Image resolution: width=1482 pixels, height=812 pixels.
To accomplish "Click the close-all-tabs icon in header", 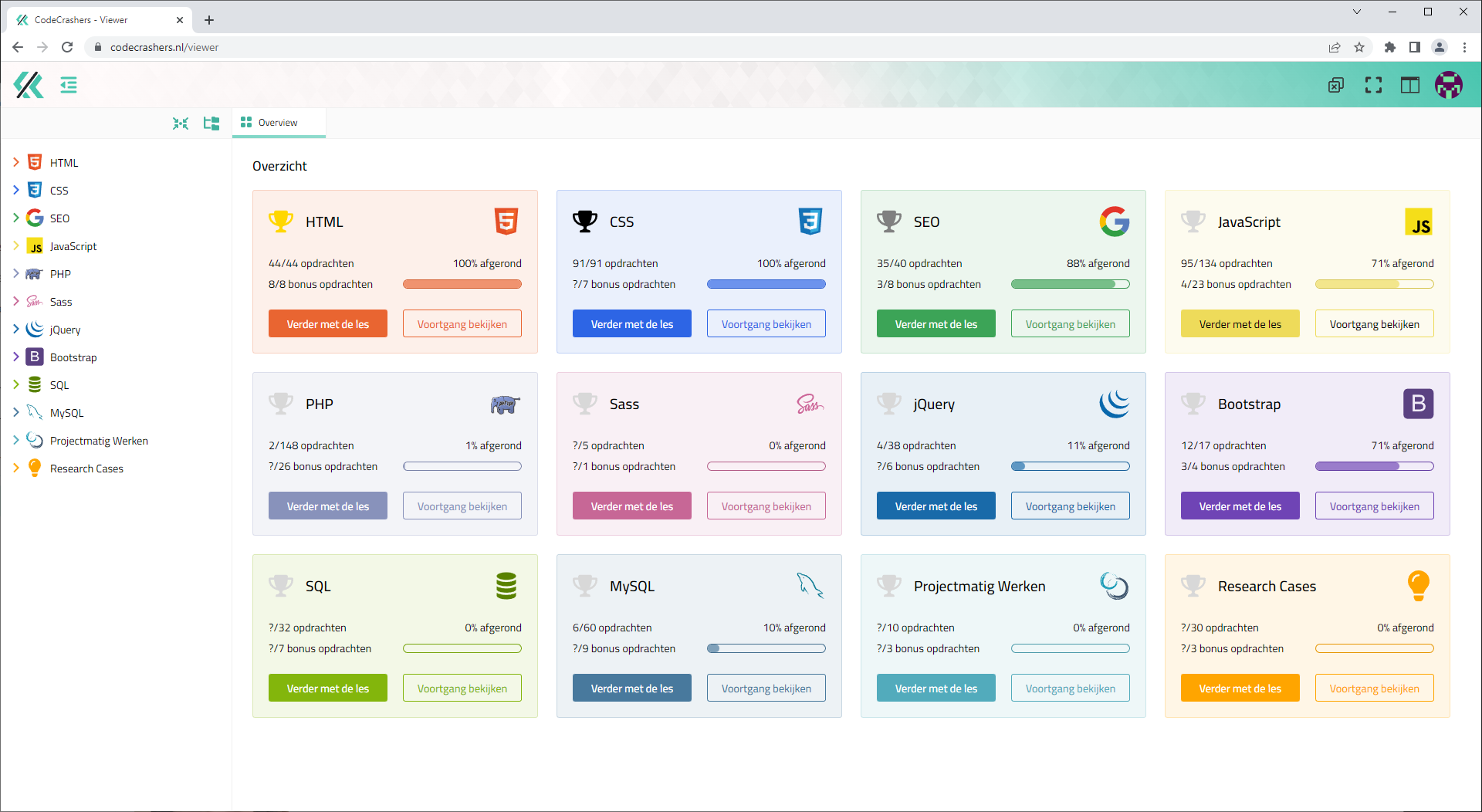I will pyautogui.click(x=1336, y=85).
